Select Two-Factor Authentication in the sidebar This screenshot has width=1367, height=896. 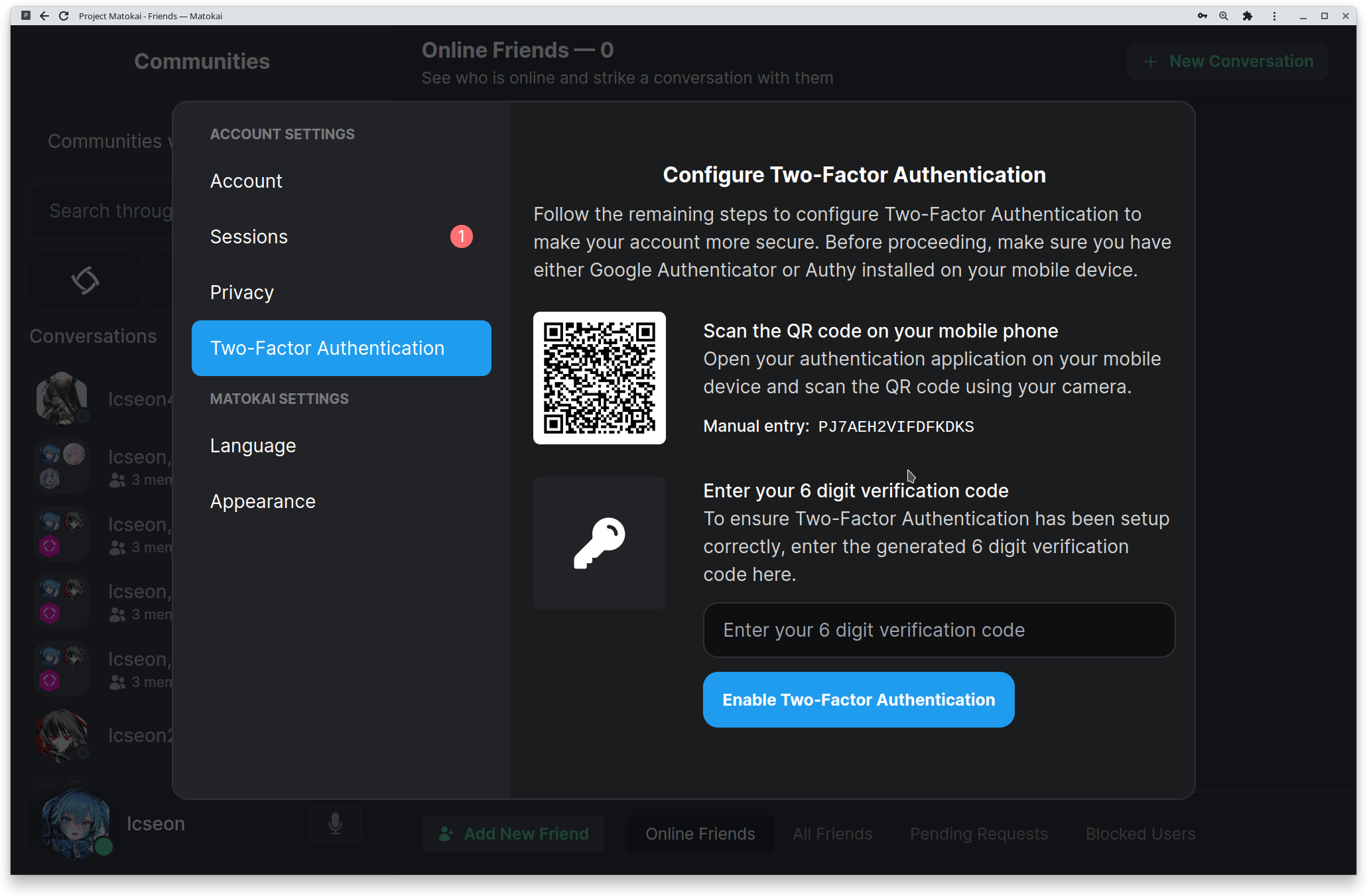(341, 348)
